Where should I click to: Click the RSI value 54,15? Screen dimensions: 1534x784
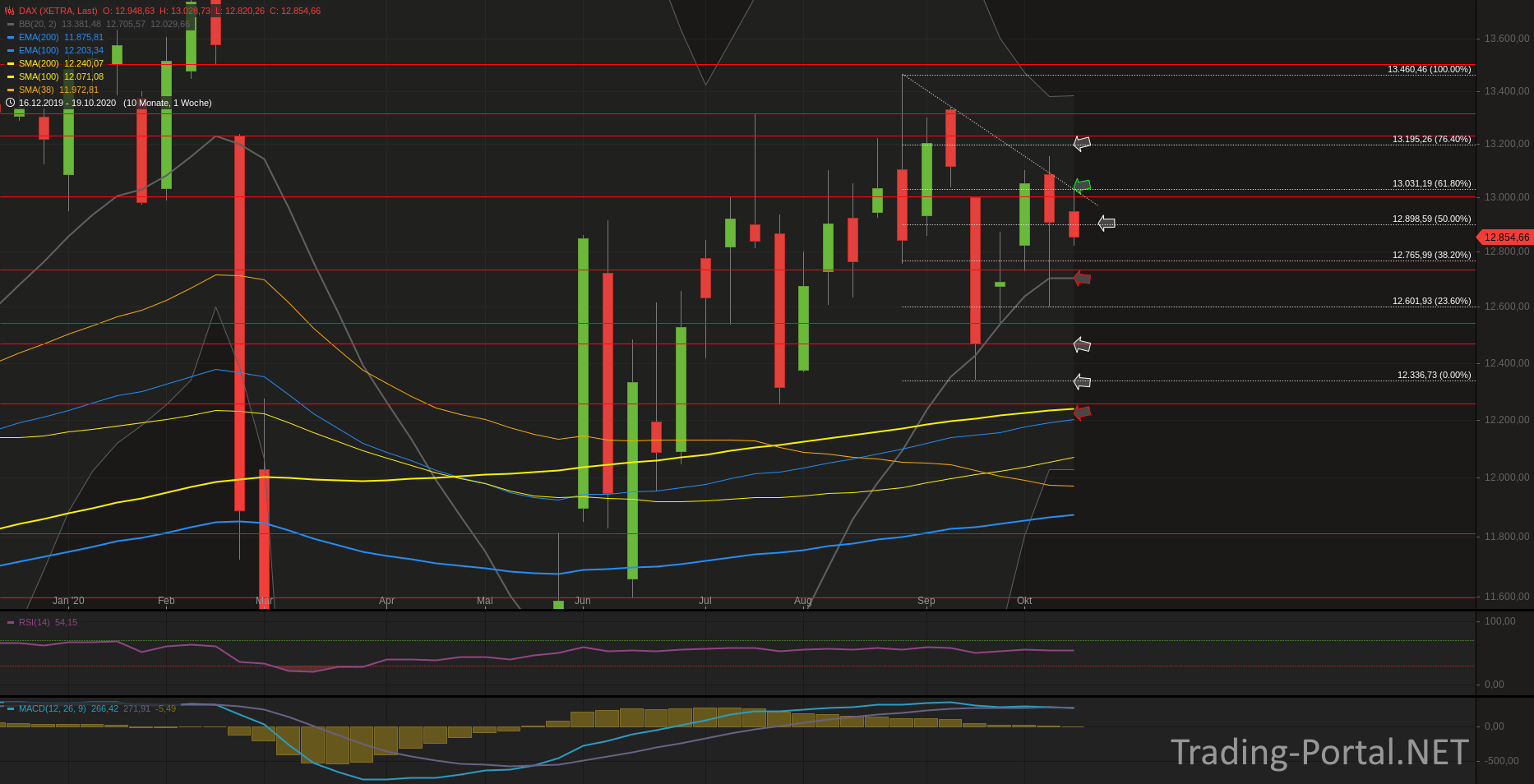[x=67, y=622]
